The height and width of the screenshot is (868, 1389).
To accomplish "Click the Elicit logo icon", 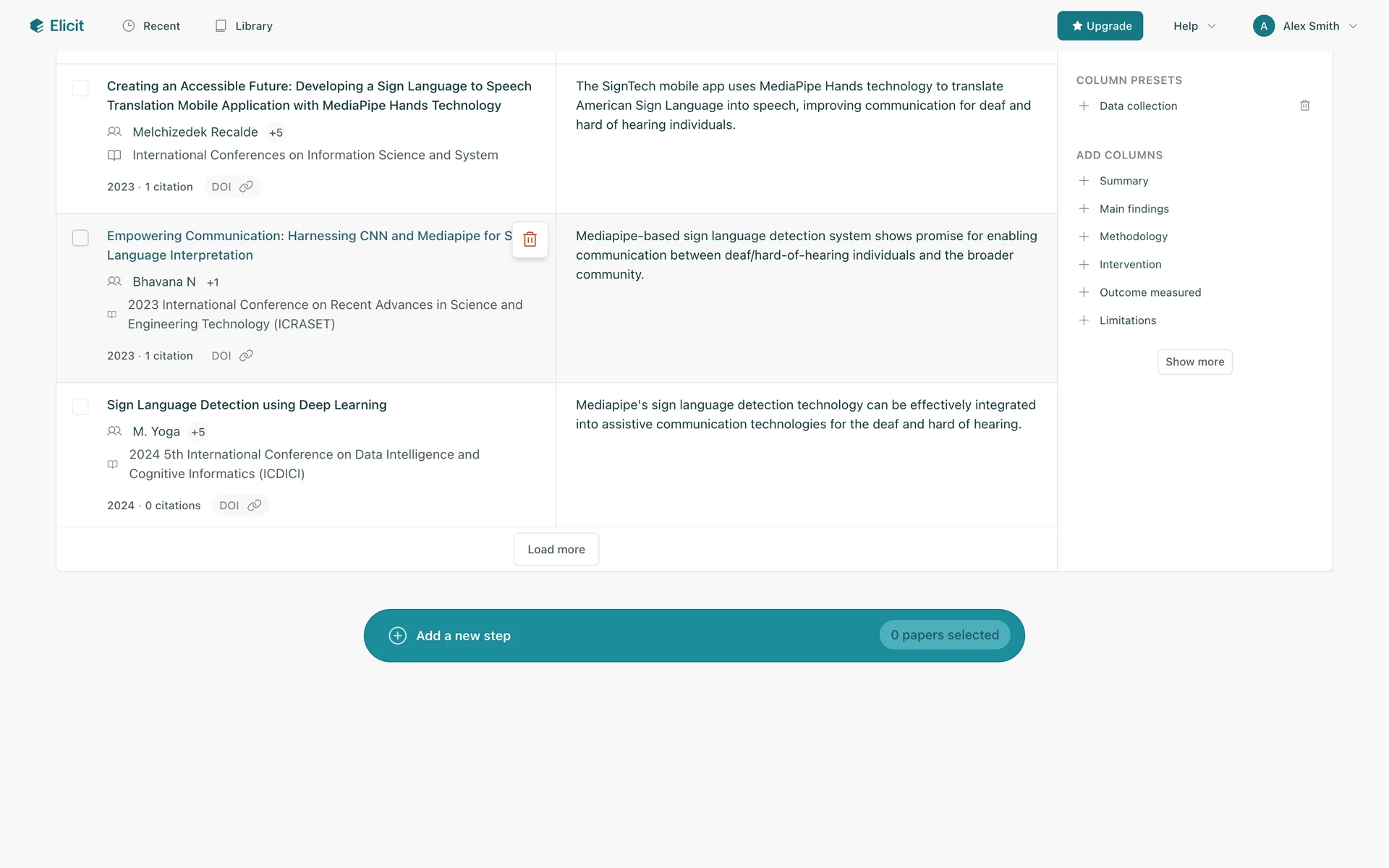I will point(37,26).
